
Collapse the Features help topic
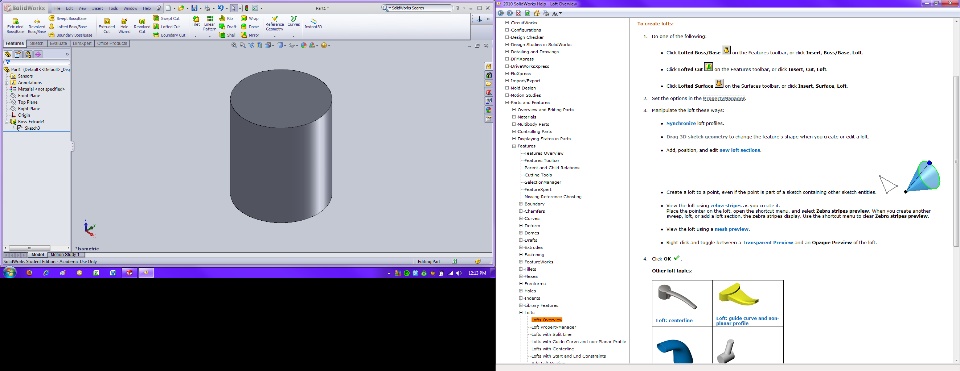tap(514, 146)
